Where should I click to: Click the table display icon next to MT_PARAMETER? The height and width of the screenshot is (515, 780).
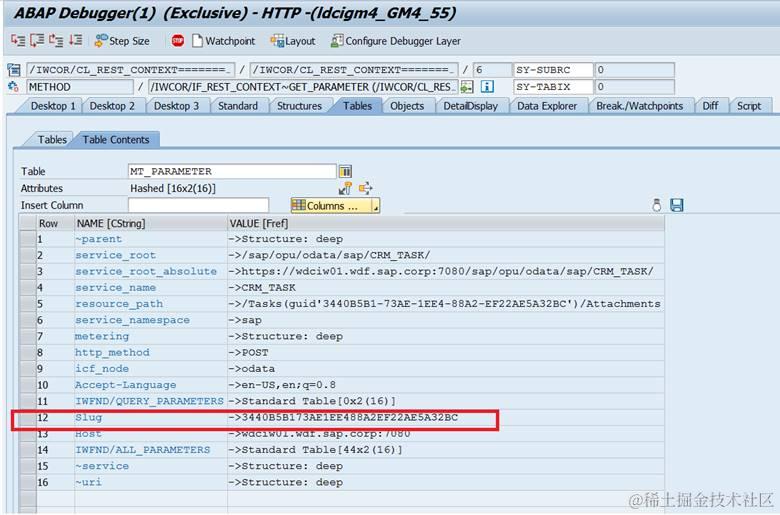(x=345, y=171)
